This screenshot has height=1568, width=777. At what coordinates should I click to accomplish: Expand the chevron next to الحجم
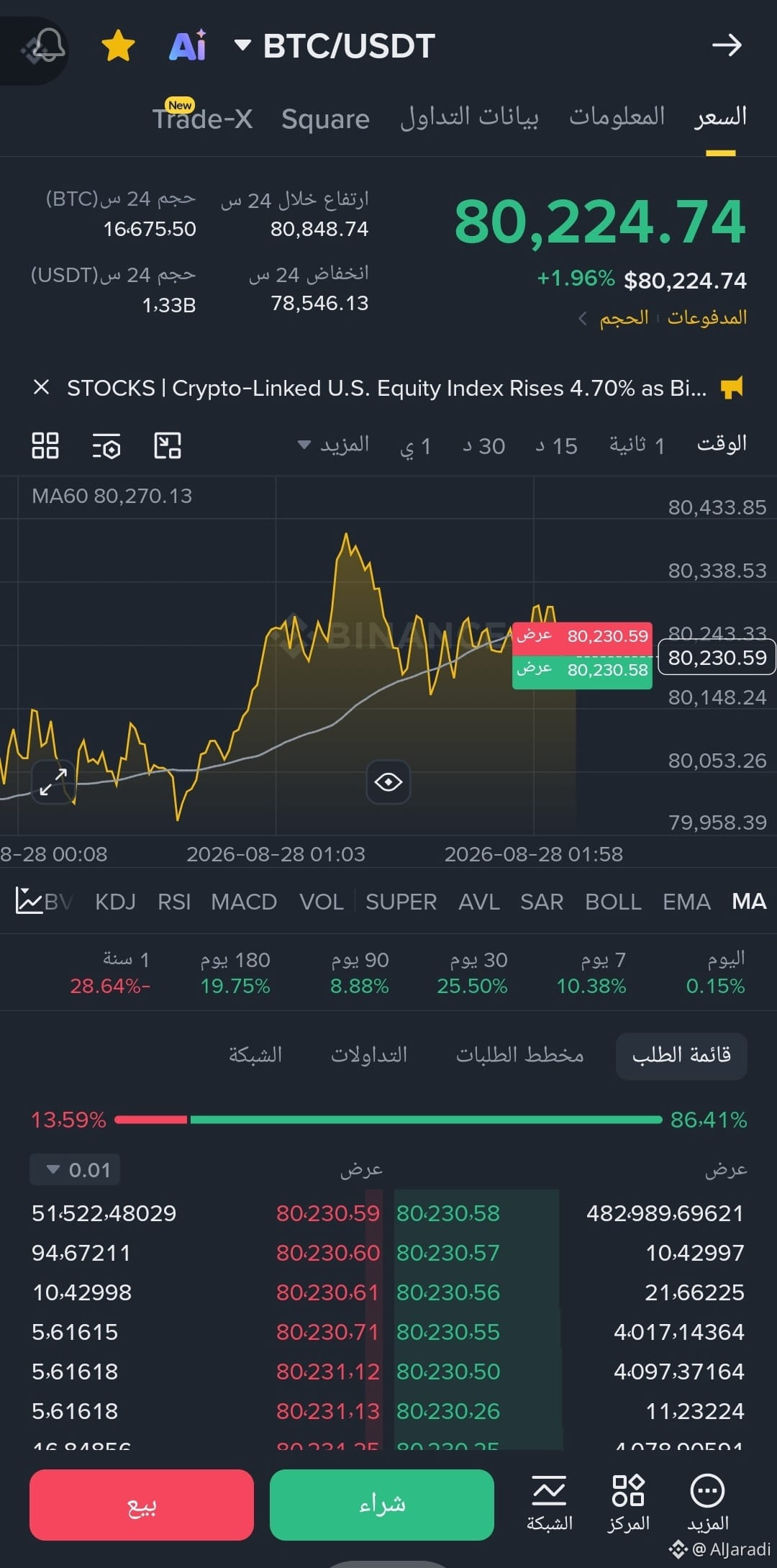pos(583,318)
